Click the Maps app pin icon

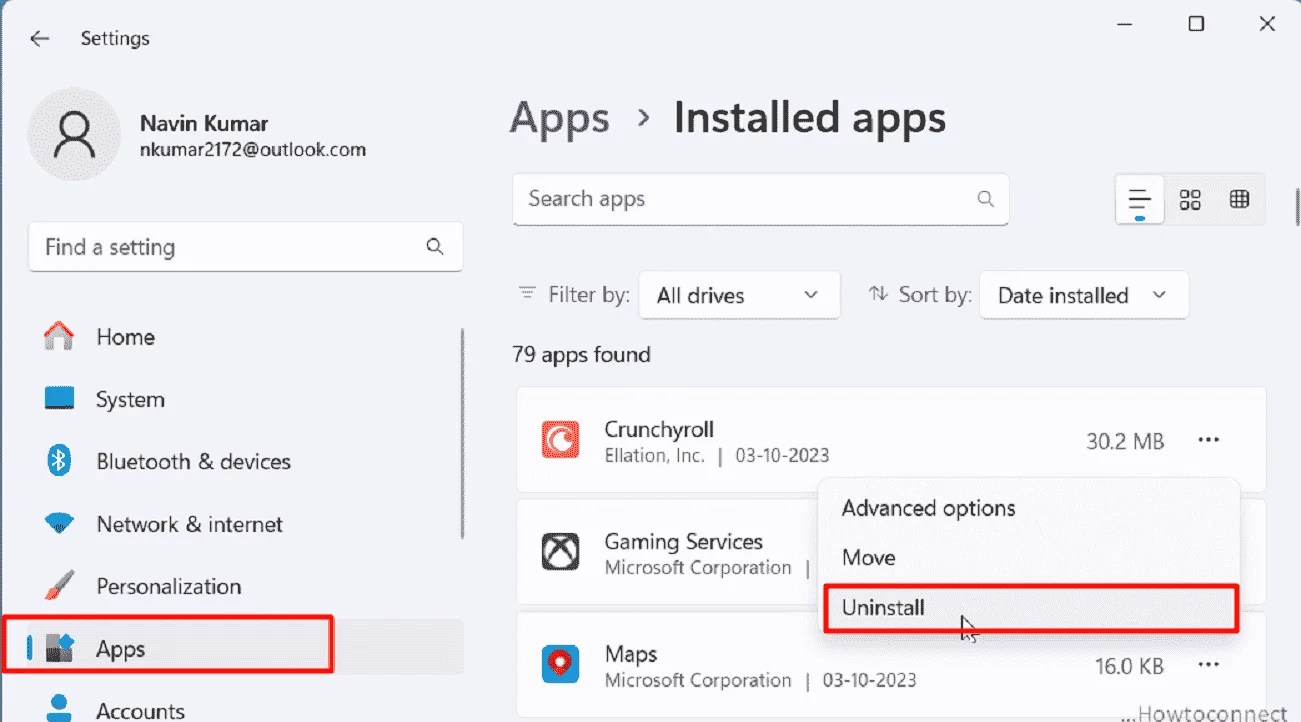(561, 664)
